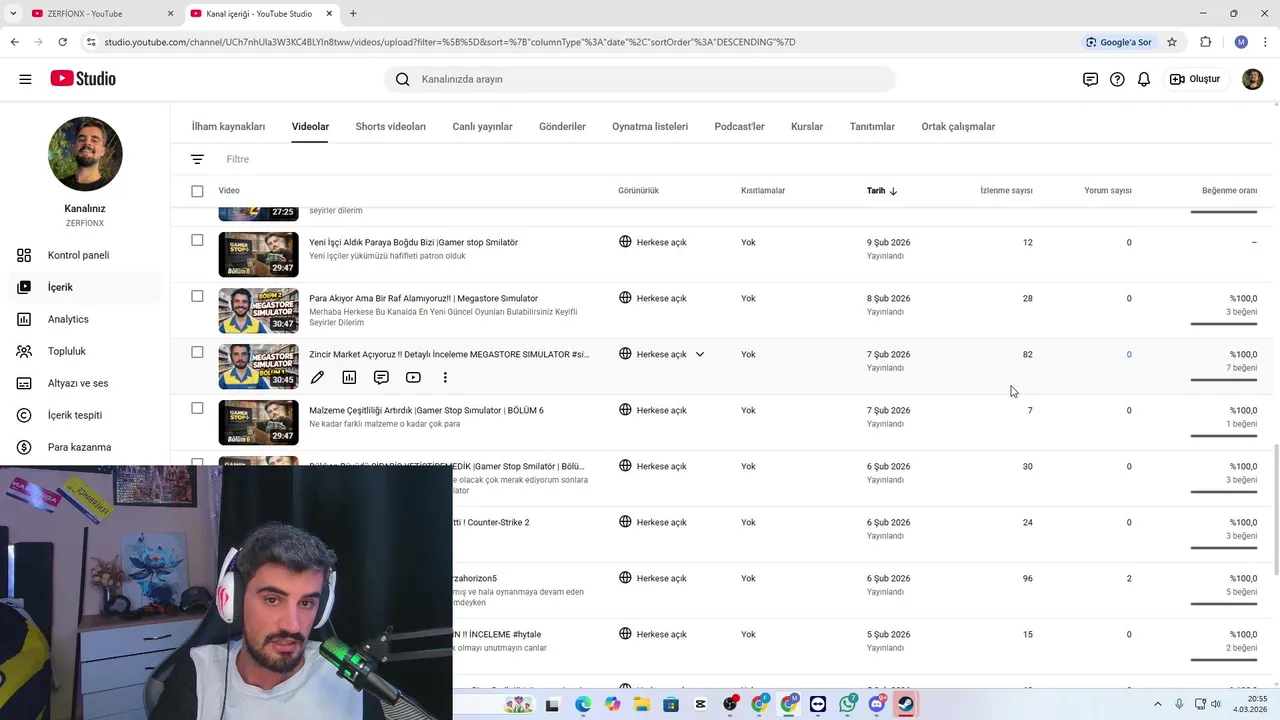The image size is (1280, 720).
Task: Open a new browser tab
Action: (353, 14)
